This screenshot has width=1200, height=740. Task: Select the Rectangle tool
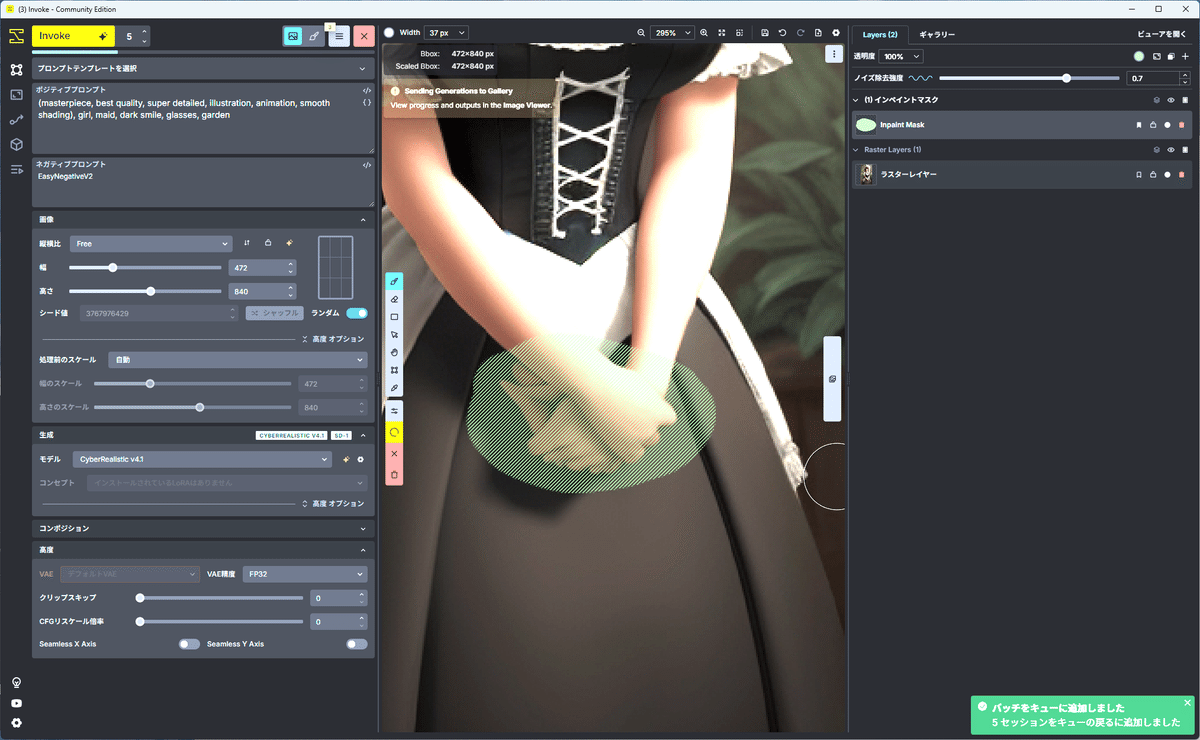pyautogui.click(x=394, y=315)
